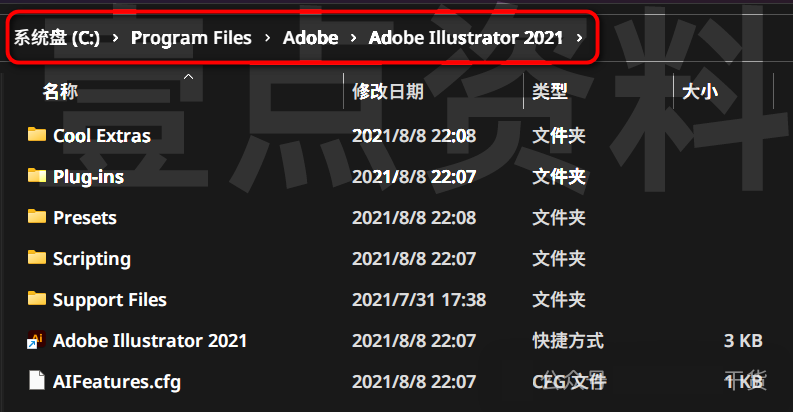Click date 2021/8/8 22:07 of AIFeatures.cfg row
This screenshot has height=412, width=793.
414,382
